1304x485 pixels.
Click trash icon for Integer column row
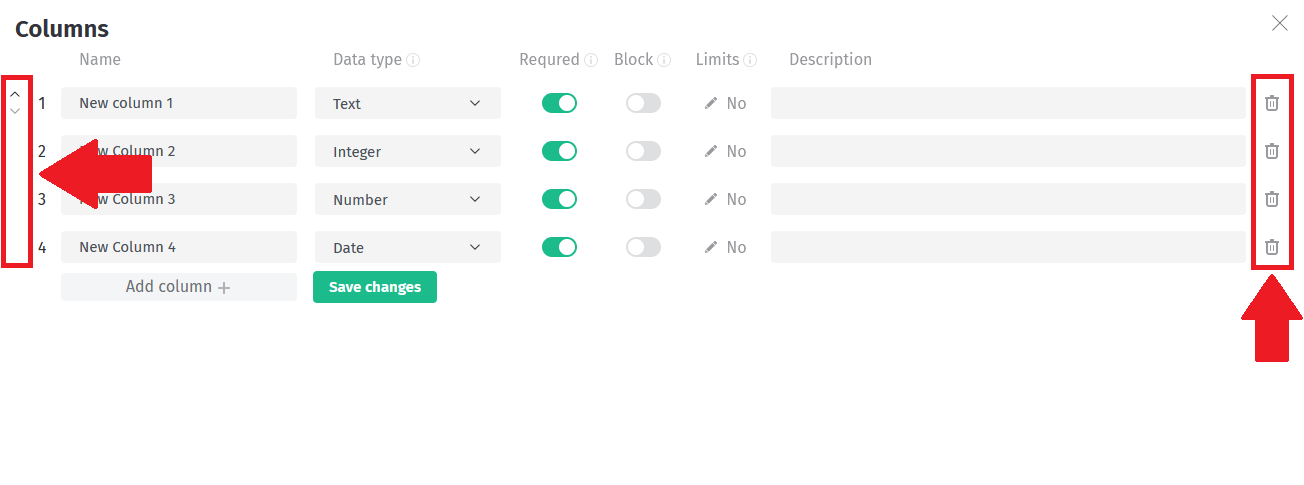(x=1272, y=151)
